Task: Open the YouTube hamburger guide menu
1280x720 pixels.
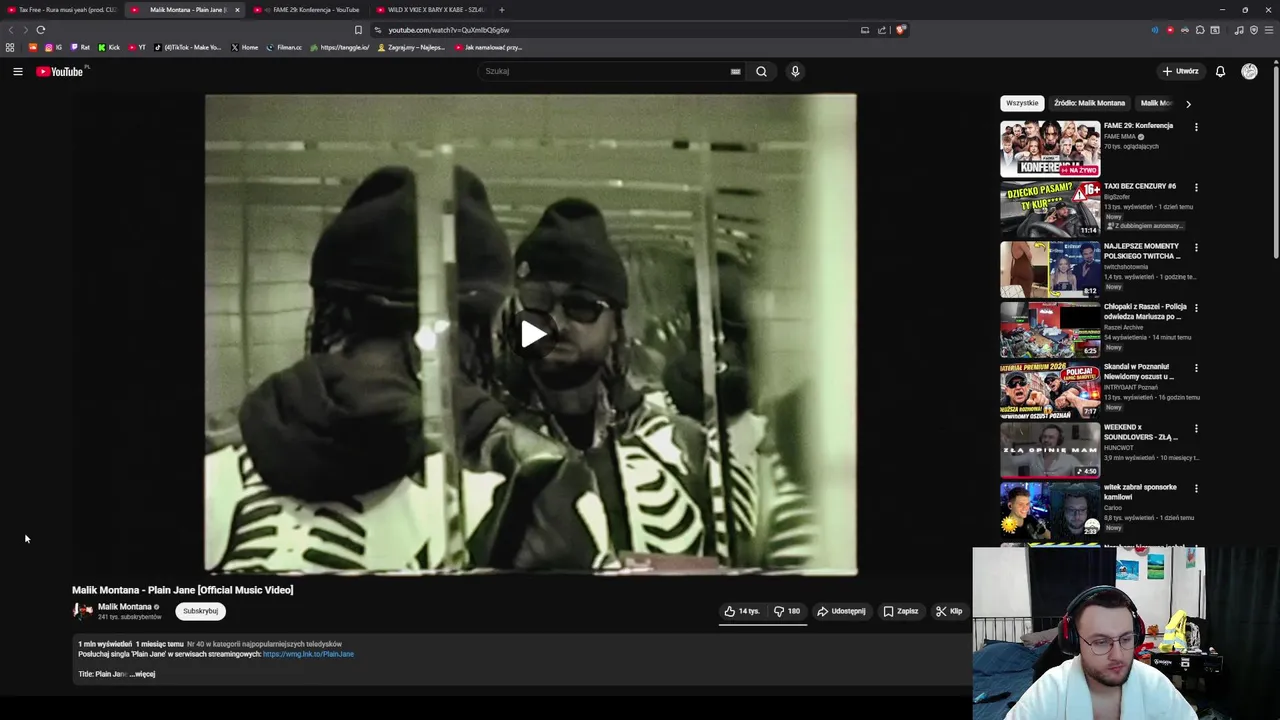Action: pos(18,71)
